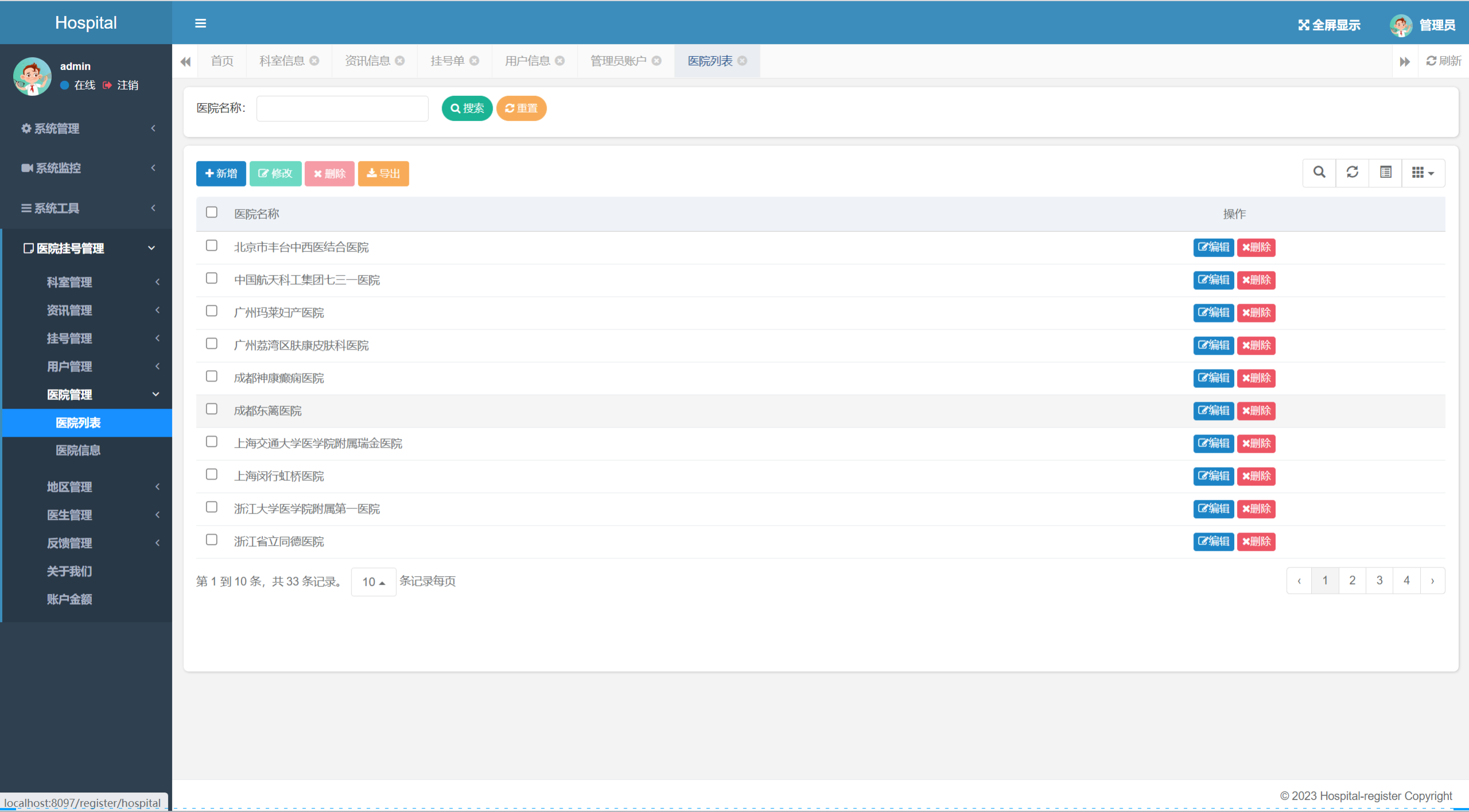Click the table refresh icon
This screenshot has height=812, width=1469.
[x=1352, y=173]
